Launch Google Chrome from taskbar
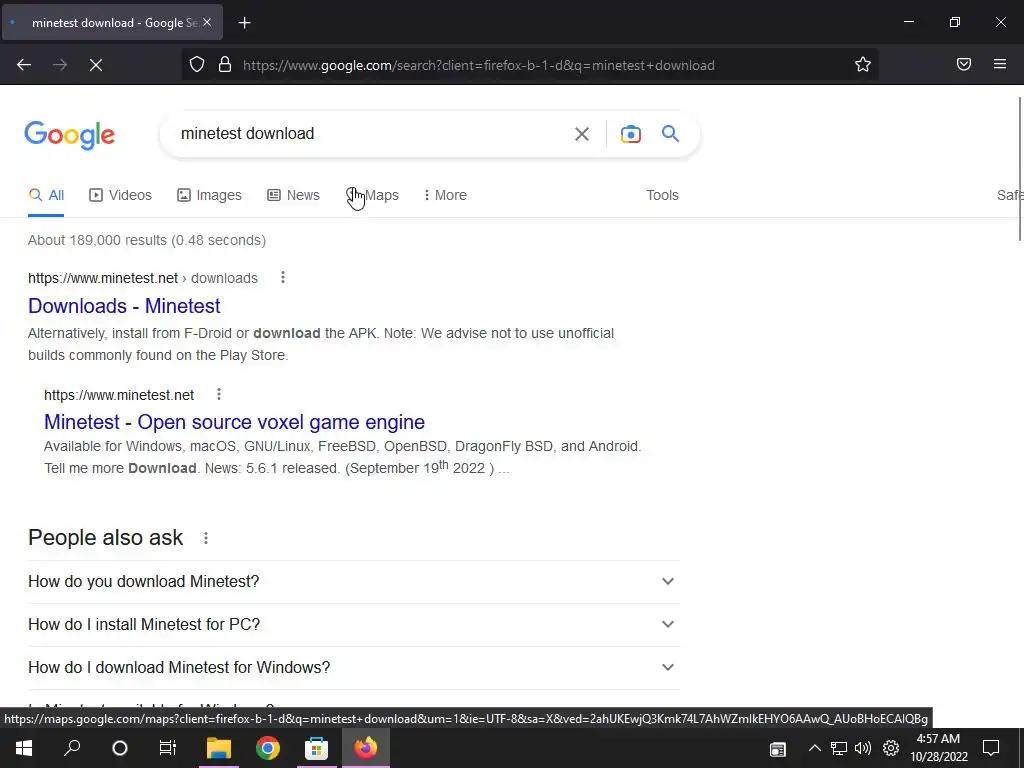 click(x=268, y=748)
